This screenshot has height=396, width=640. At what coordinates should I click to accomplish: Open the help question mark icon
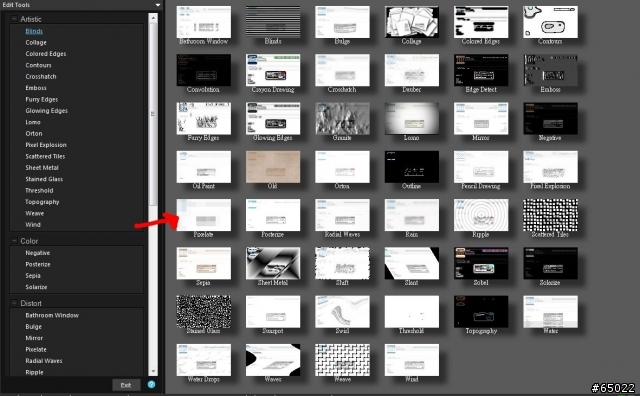pyautogui.click(x=151, y=385)
